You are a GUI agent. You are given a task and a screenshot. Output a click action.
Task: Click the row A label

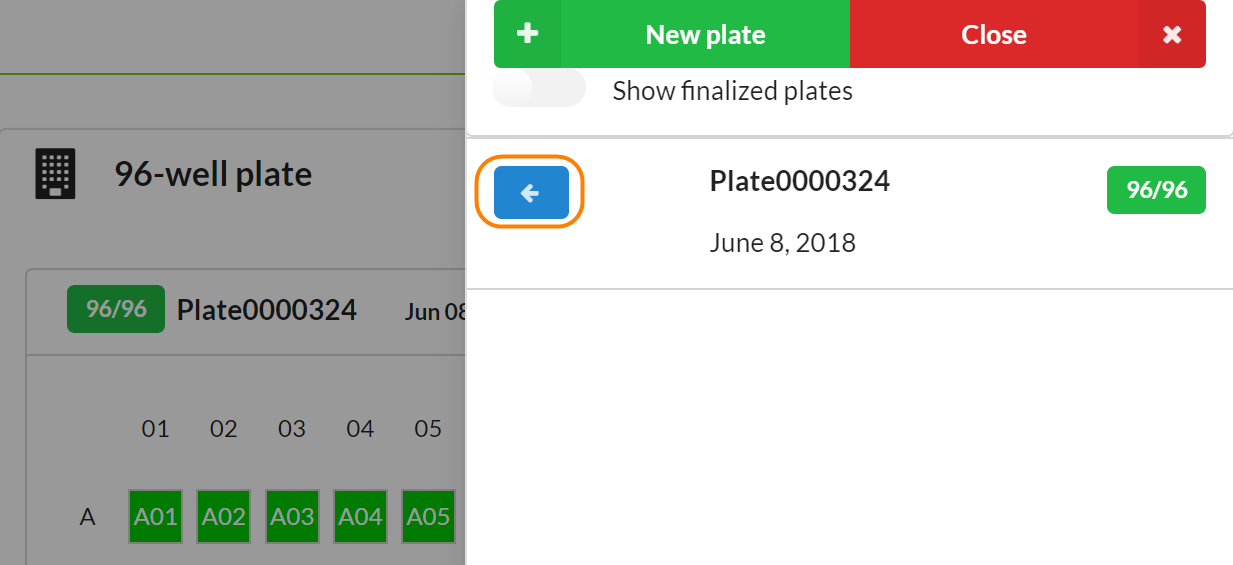[88, 517]
